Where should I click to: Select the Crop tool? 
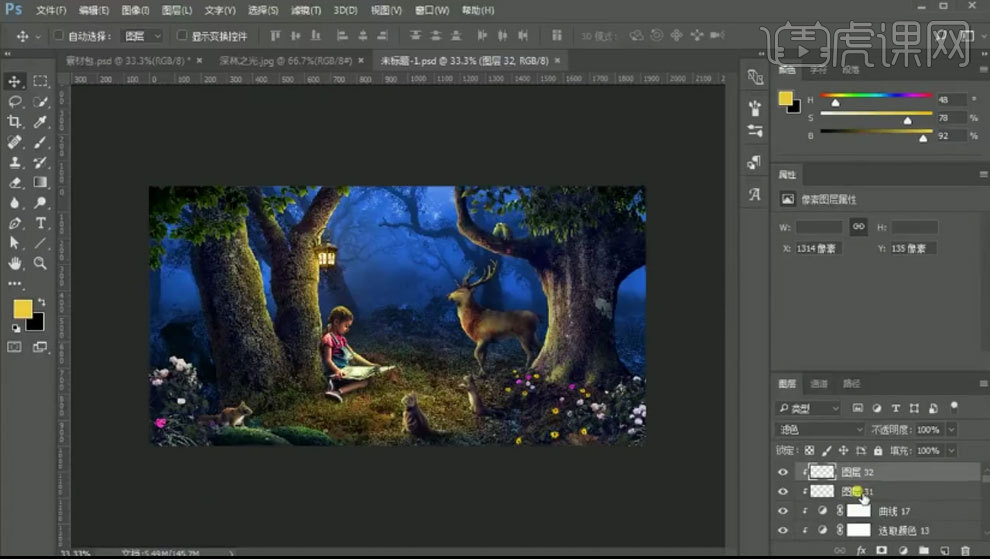14,122
